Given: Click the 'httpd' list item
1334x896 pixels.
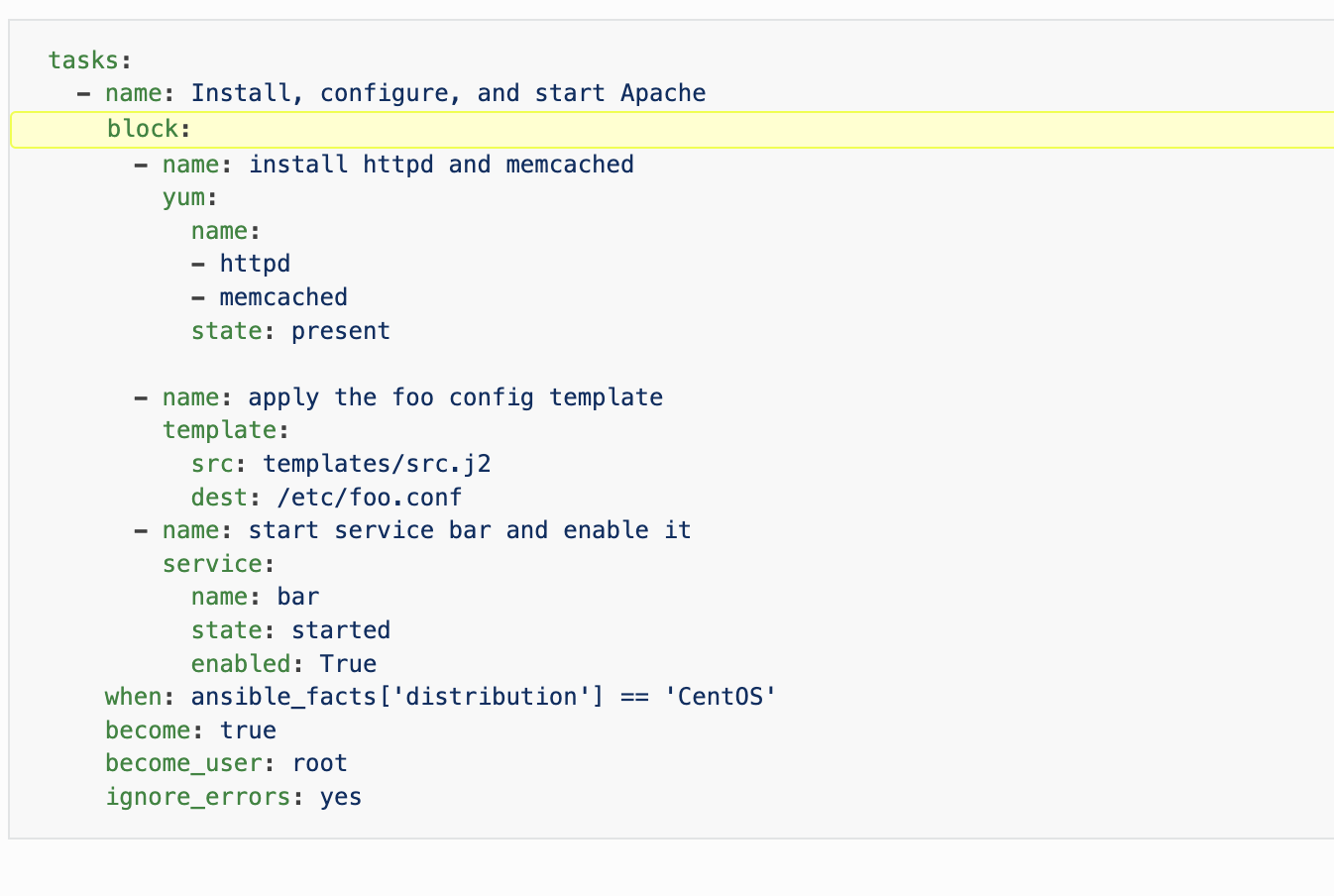Looking at the screenshot, I should (x=255, y=264).
